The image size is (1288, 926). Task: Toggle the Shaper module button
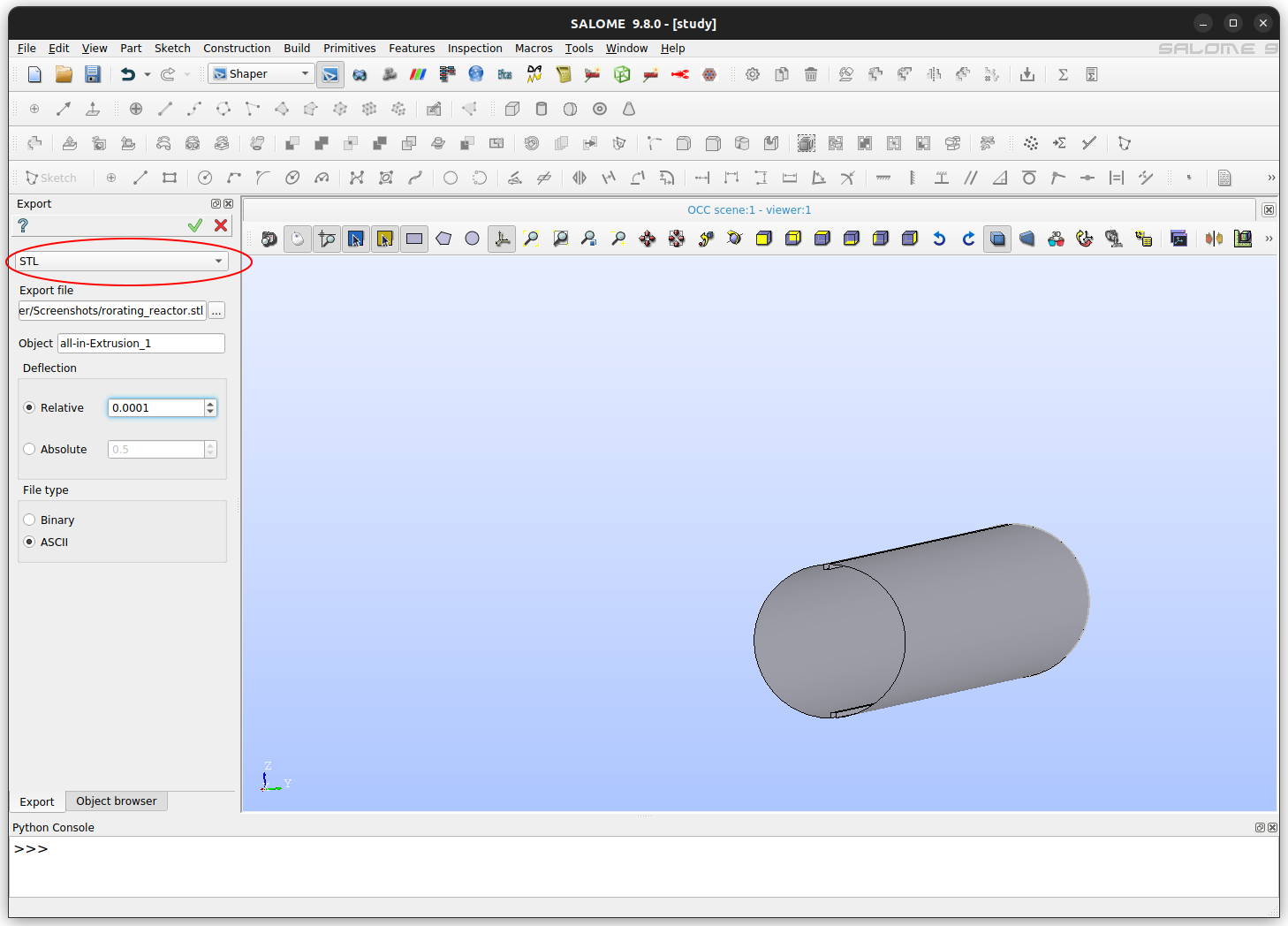[330, 74]
